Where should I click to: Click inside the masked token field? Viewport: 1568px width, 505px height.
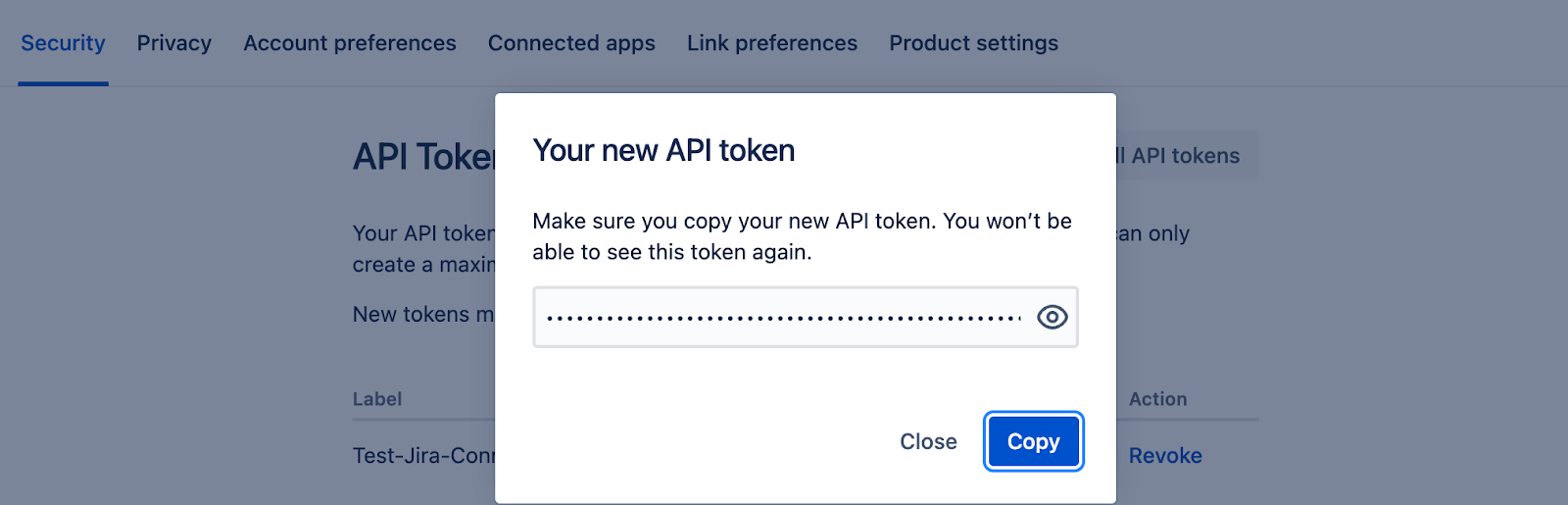(x=784, y=317)
